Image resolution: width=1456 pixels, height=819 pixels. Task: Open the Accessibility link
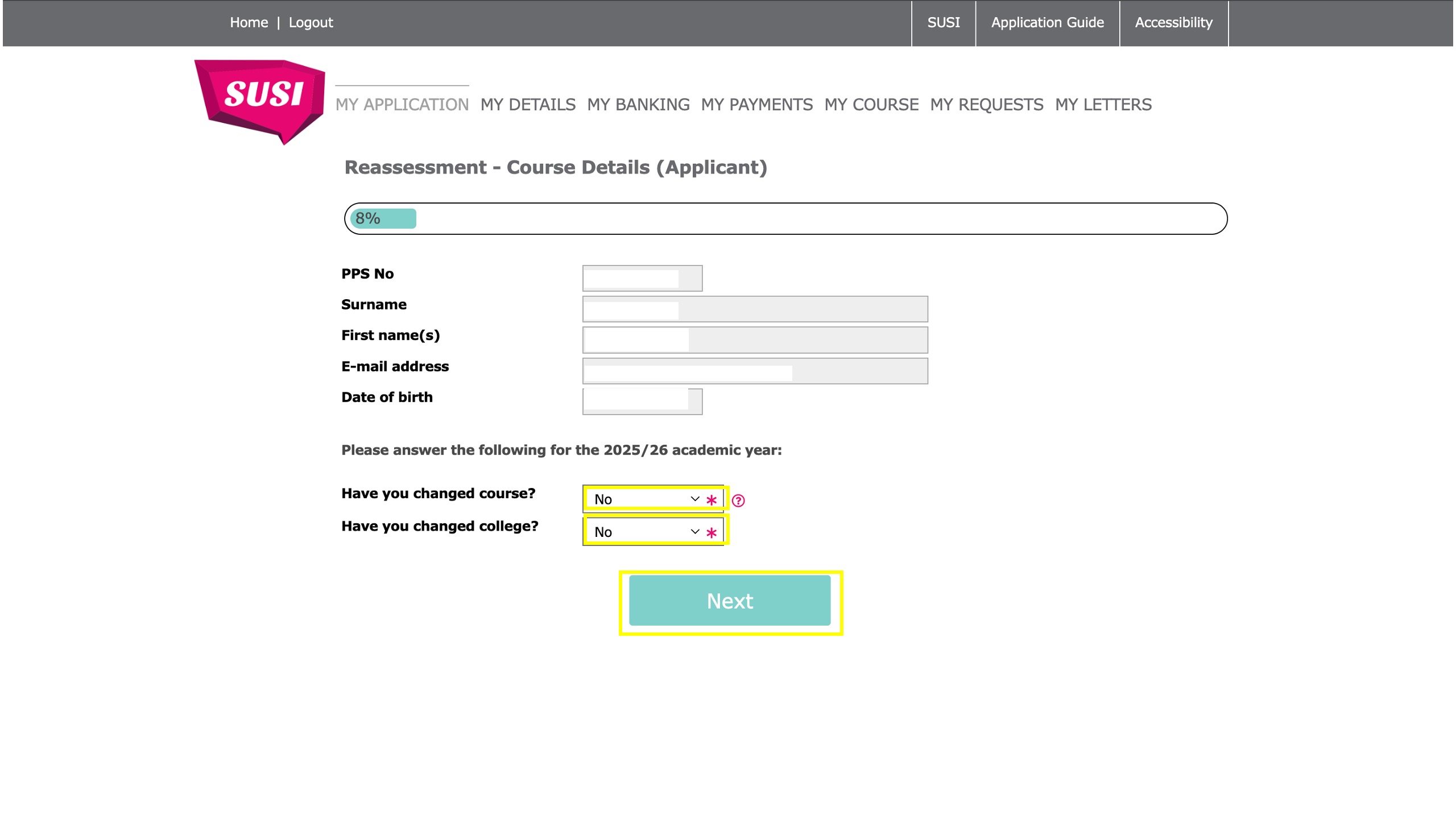click(x=1173, y=23)
